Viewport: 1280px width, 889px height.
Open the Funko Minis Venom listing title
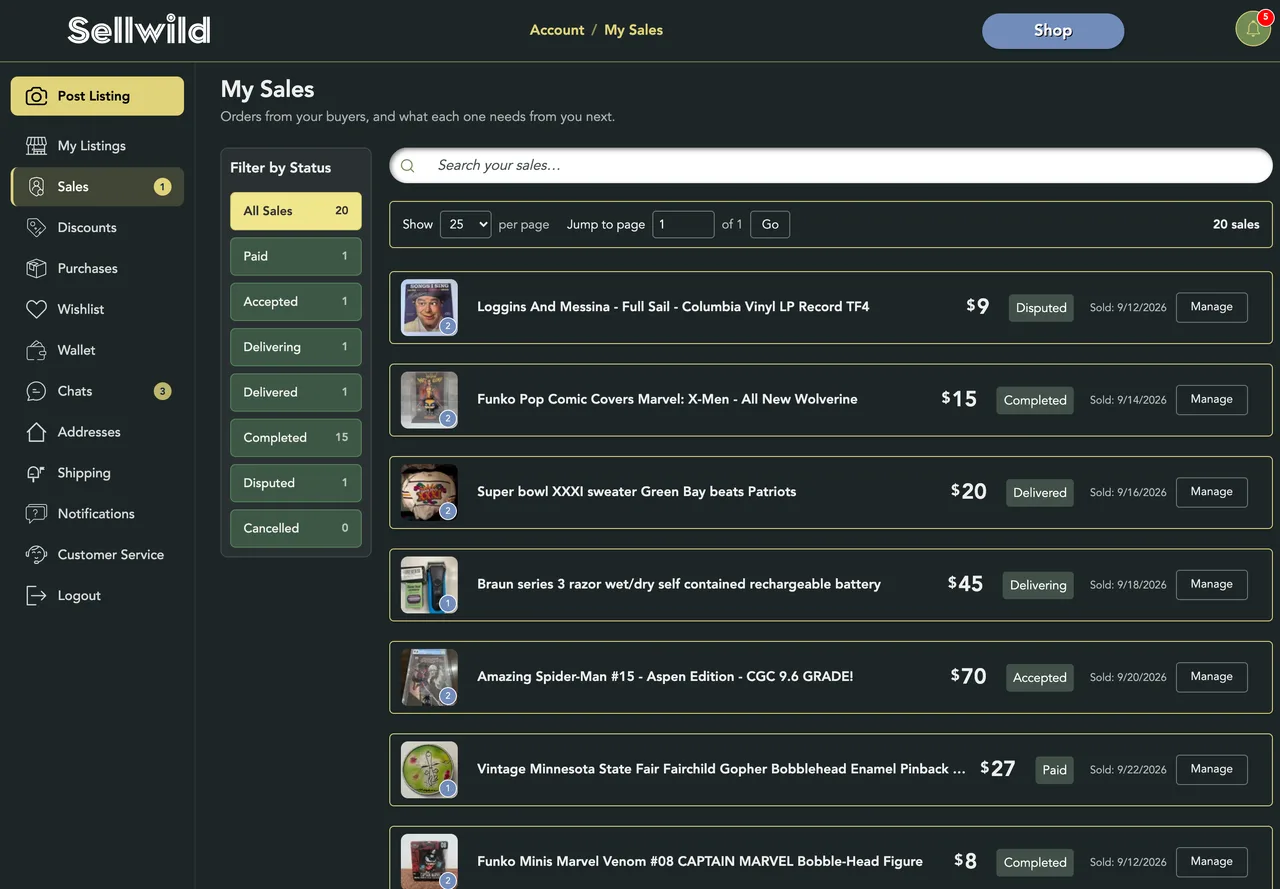[x=700, y=862]
